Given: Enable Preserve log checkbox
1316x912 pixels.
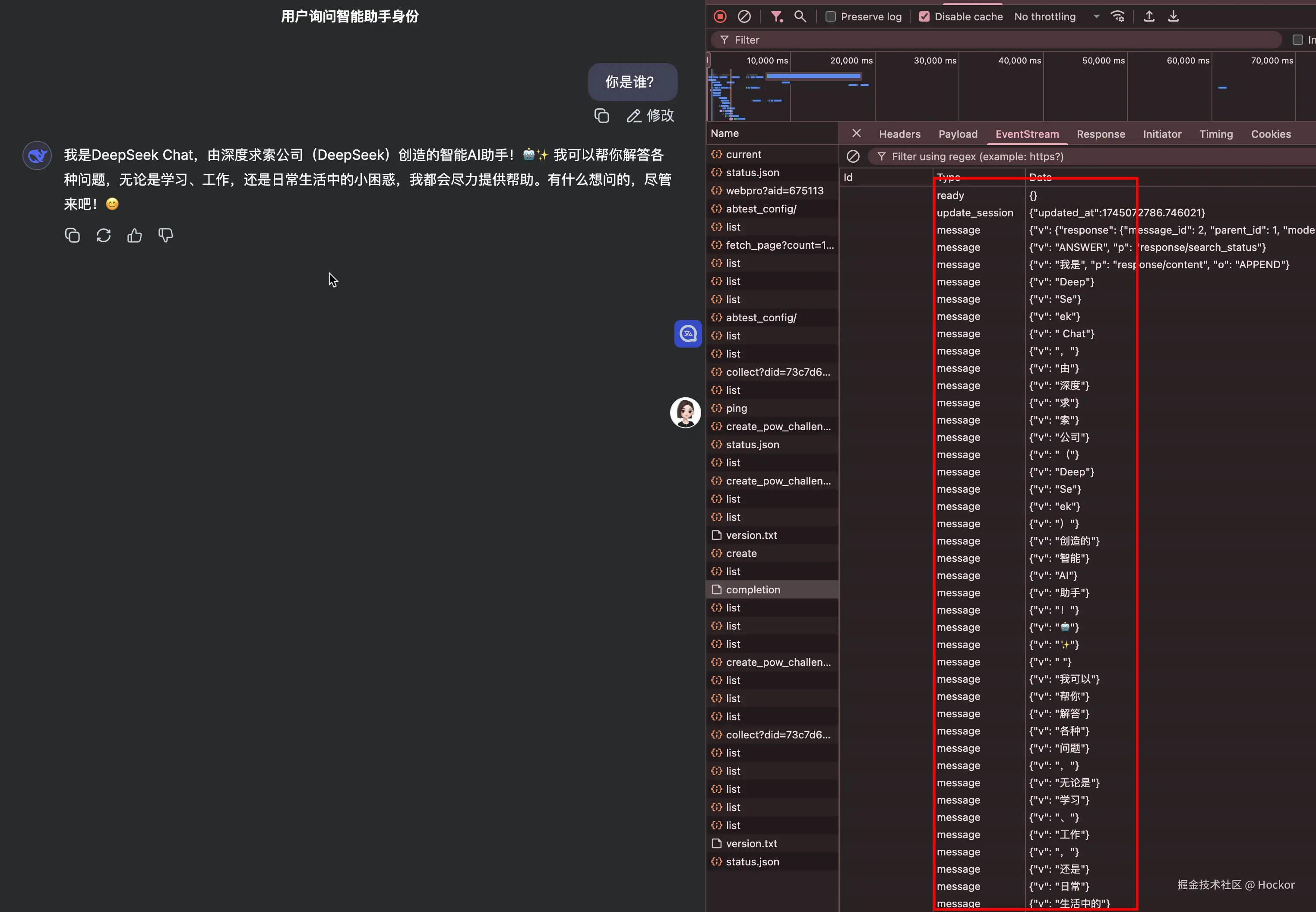Looking at the screenshot, I should (x=831, y=16).
